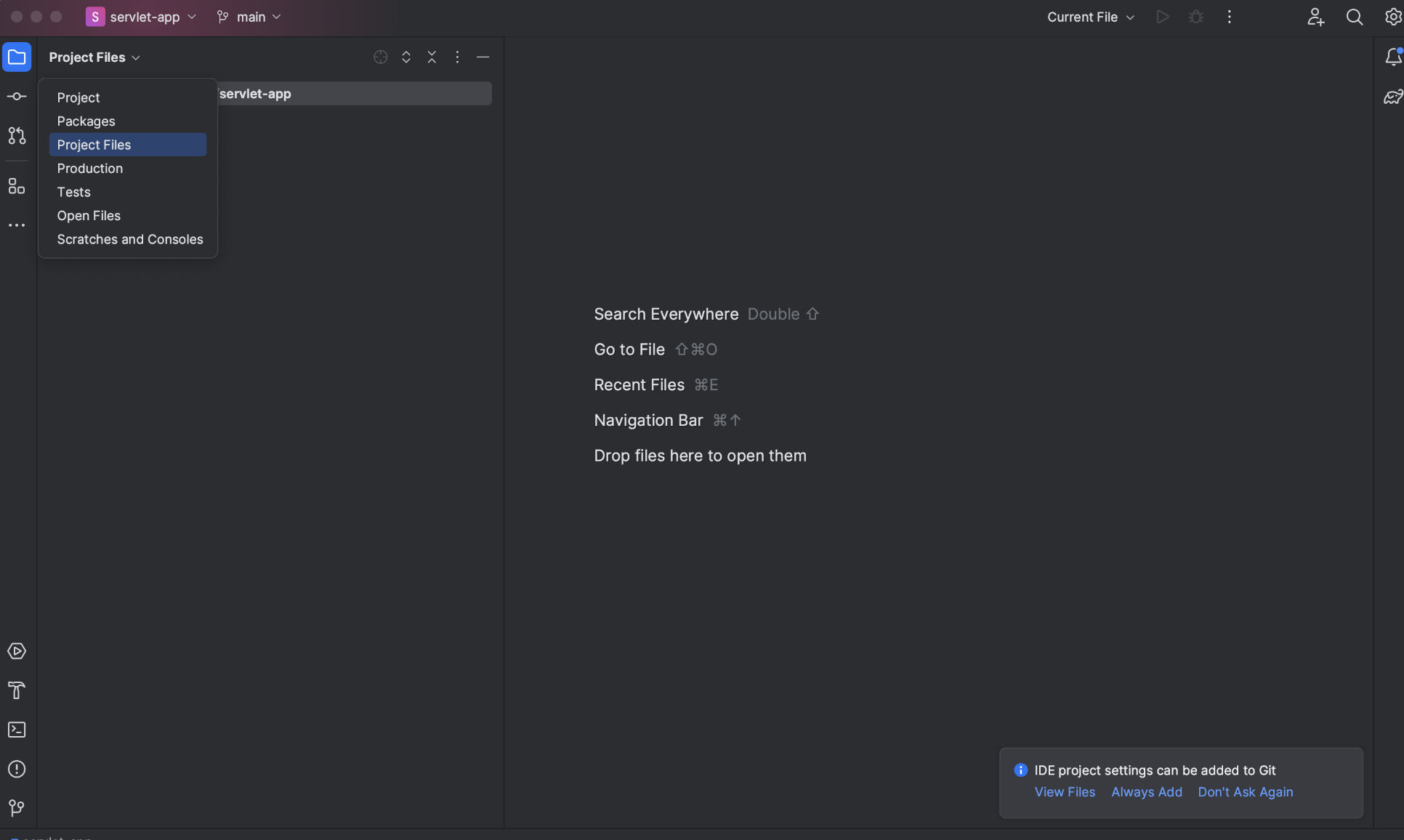Click the Always Add link

tap(1146, 792)
